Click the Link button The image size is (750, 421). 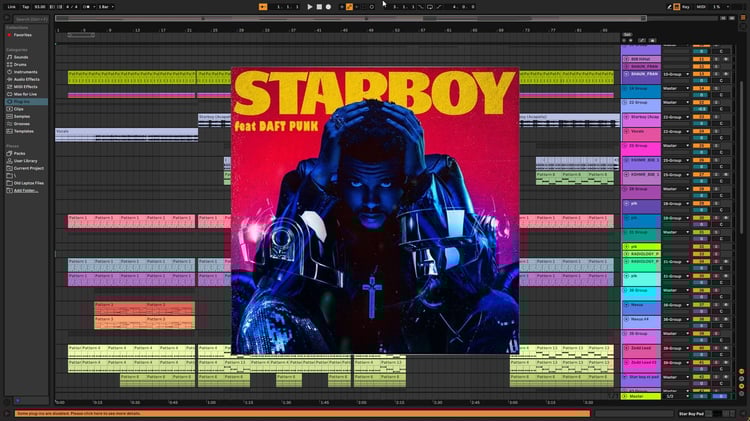(11, 7)
